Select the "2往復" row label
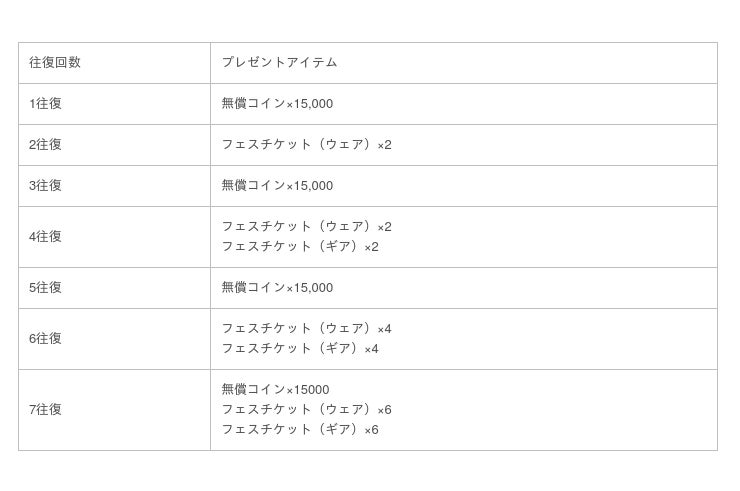Image resolution: width=740 pixels, height=491 pixels. [x=46, y=145]
